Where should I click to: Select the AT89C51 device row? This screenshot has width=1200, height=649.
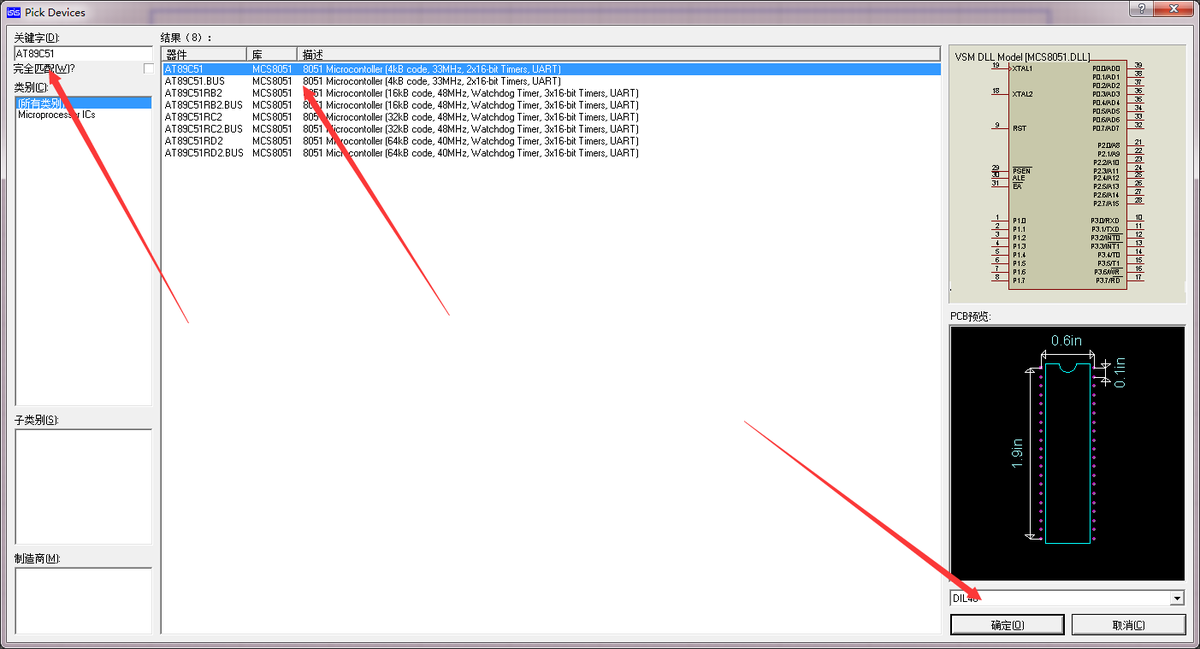(551, 69)
